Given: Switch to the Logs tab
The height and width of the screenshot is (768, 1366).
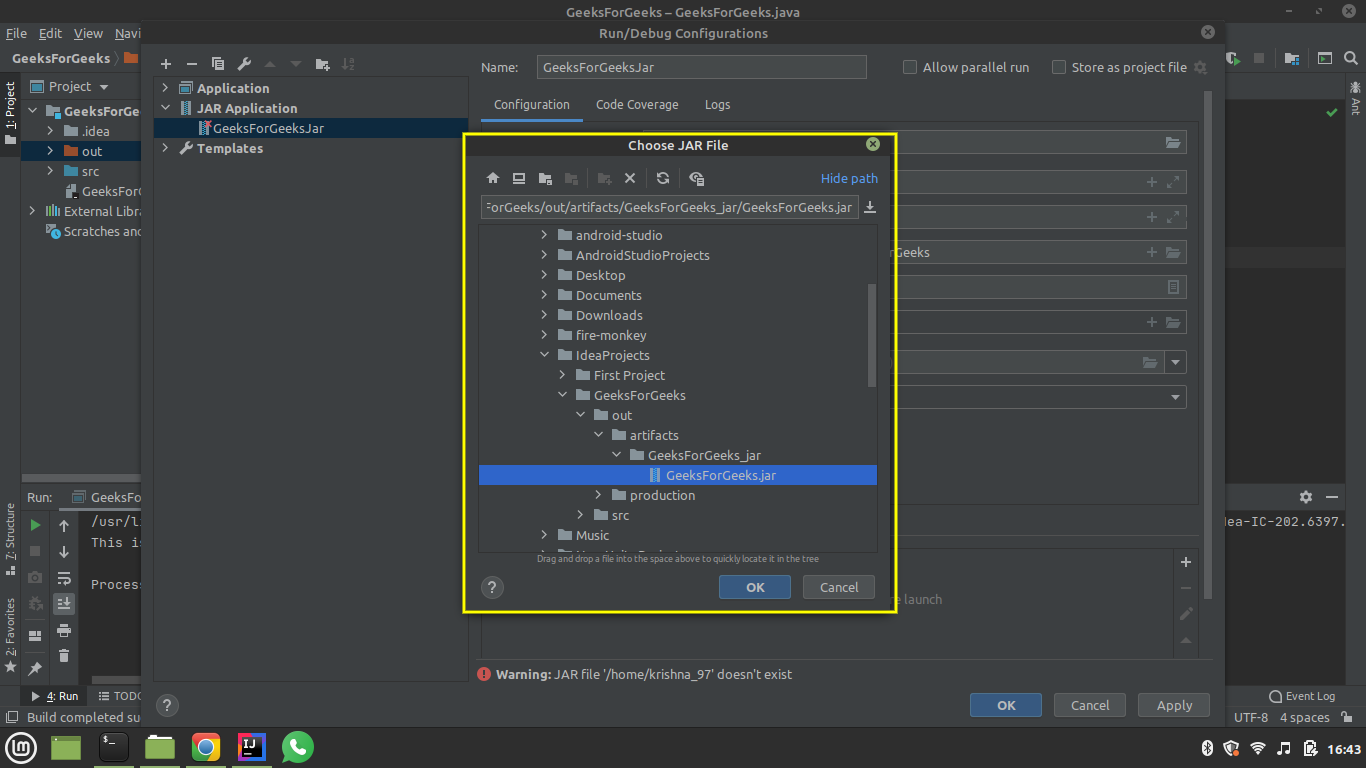Looking at the screenshot, I should (x=718, y=104).
